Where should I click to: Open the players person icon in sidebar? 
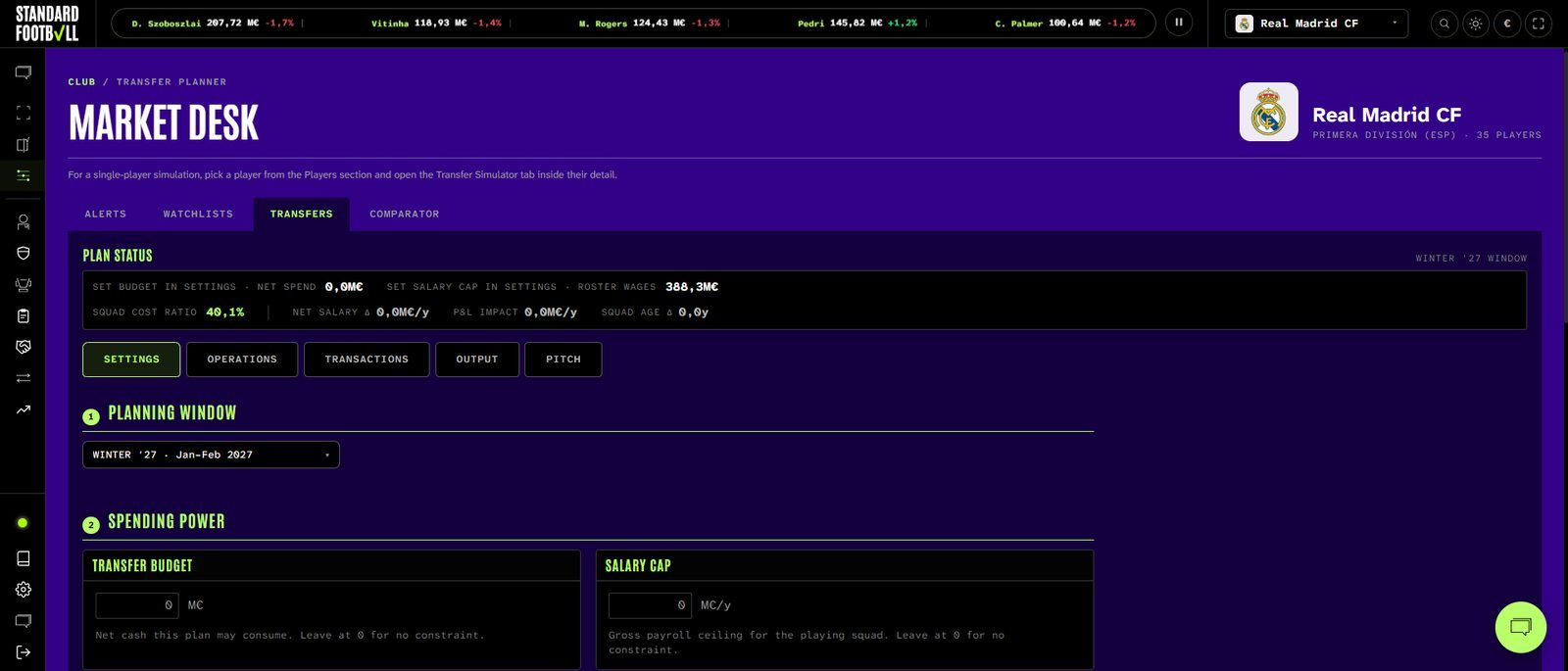click(24, 222)
